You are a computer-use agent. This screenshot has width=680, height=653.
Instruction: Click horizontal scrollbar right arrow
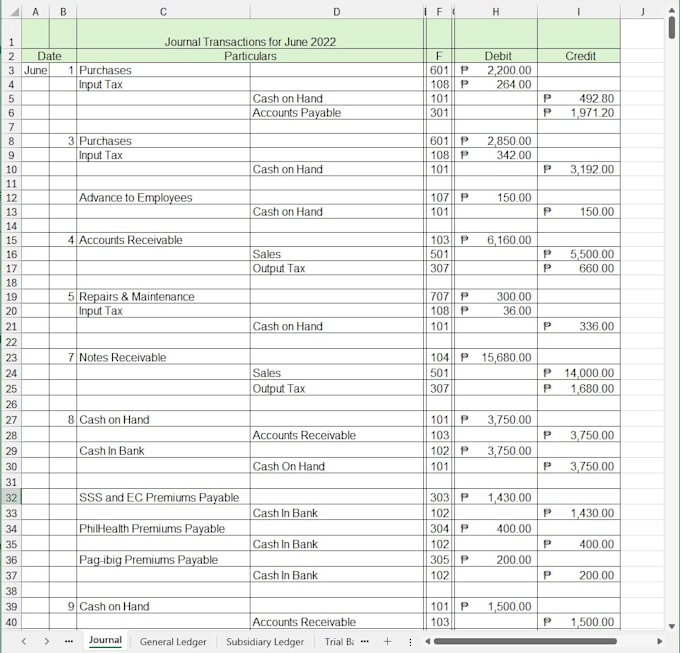pos(659,641)
